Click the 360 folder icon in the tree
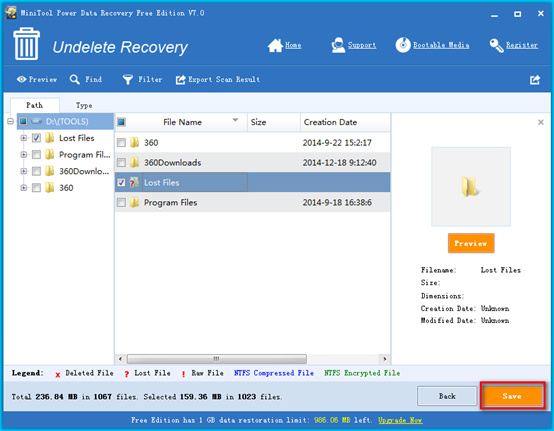 (x=50, y=188)
